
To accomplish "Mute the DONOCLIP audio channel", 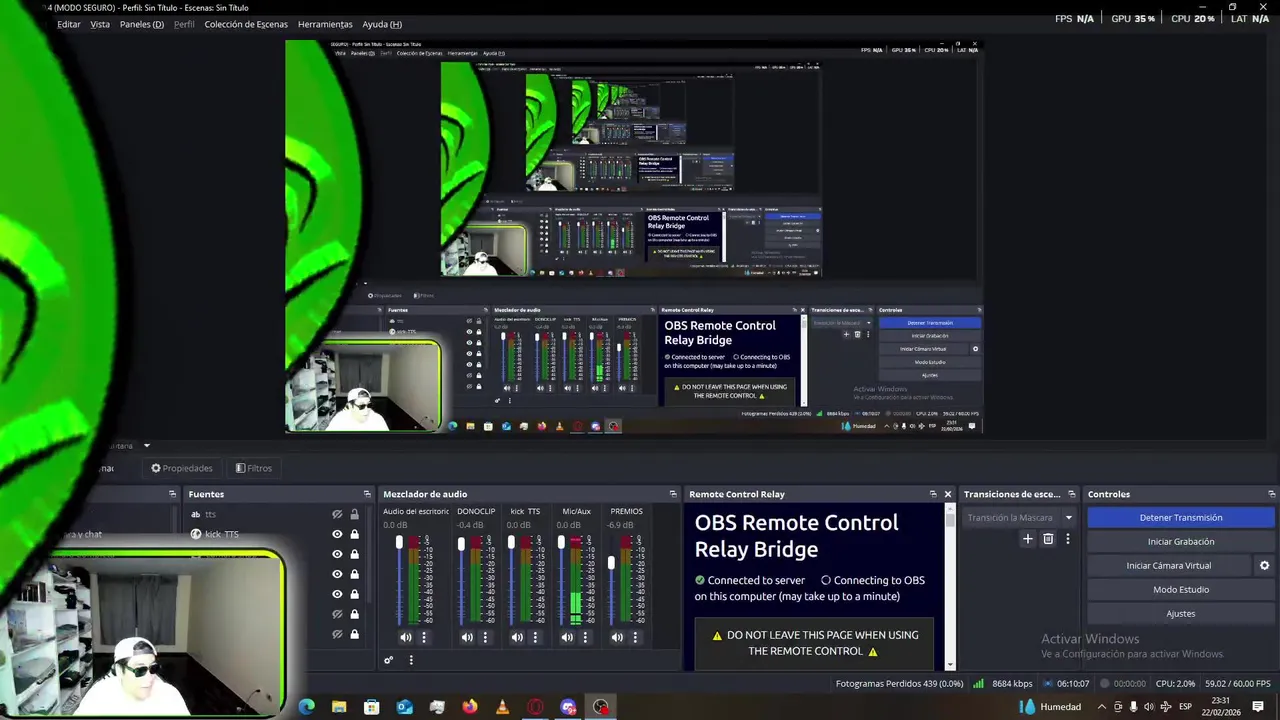I will coord(467,637).
